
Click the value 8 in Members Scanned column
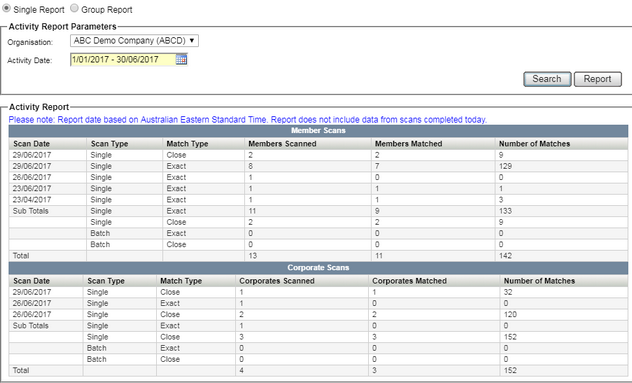coord(251,166)
